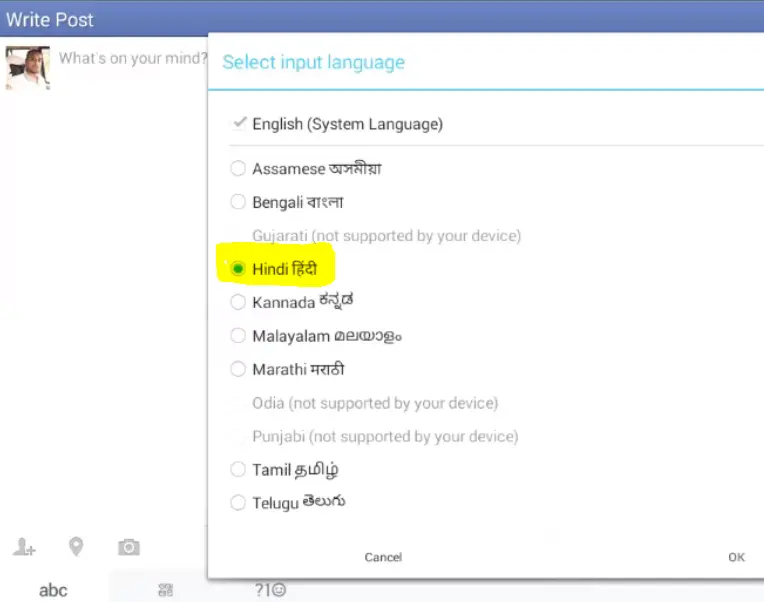Tap the ?1 symbols and emoji key
The width and height of the screenshot is (764, 602).
pyautogui.click(x=270, y=590)
